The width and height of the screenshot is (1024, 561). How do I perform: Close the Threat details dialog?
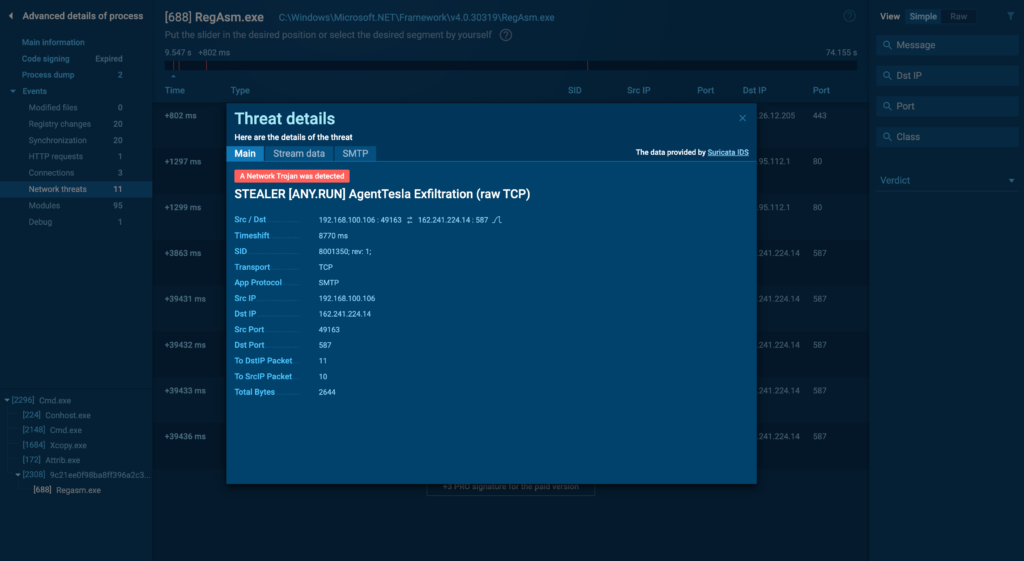(x=743, y=118)
